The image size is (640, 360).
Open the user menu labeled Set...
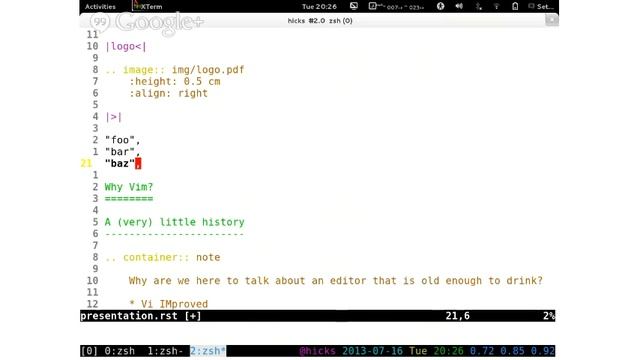541,7
